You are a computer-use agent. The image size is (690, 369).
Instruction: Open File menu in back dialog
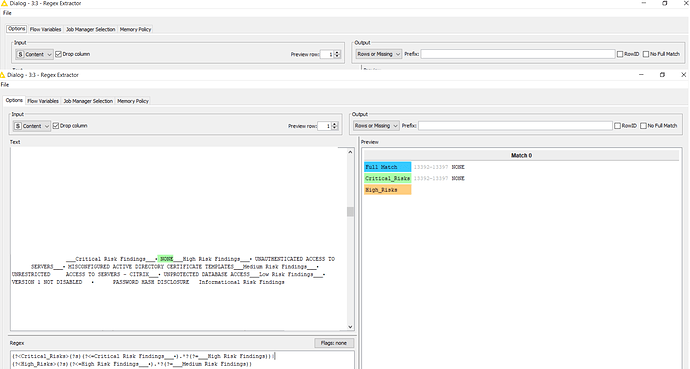pyautogui.click(x=7, y=13)
